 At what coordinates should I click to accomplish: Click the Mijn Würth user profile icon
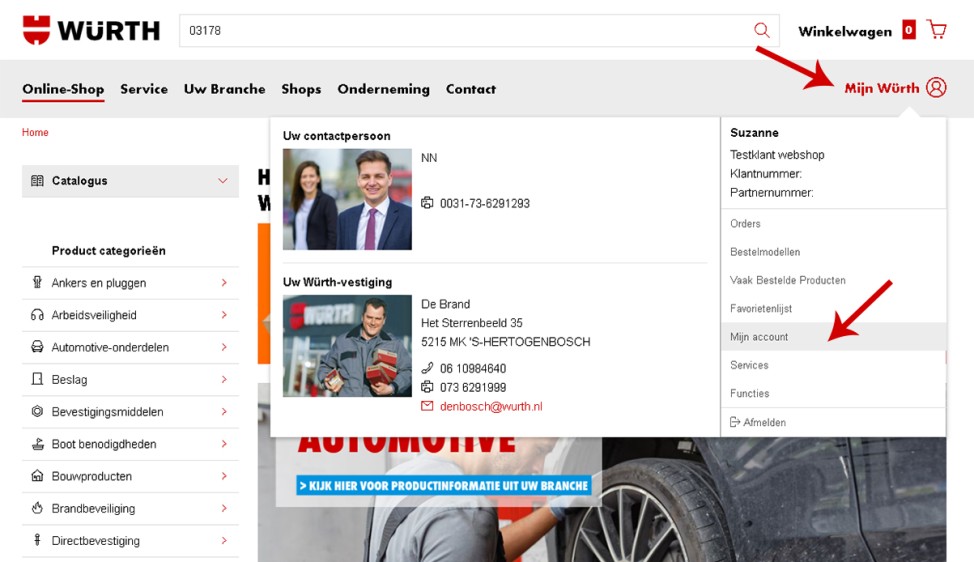tap(936, 88)
